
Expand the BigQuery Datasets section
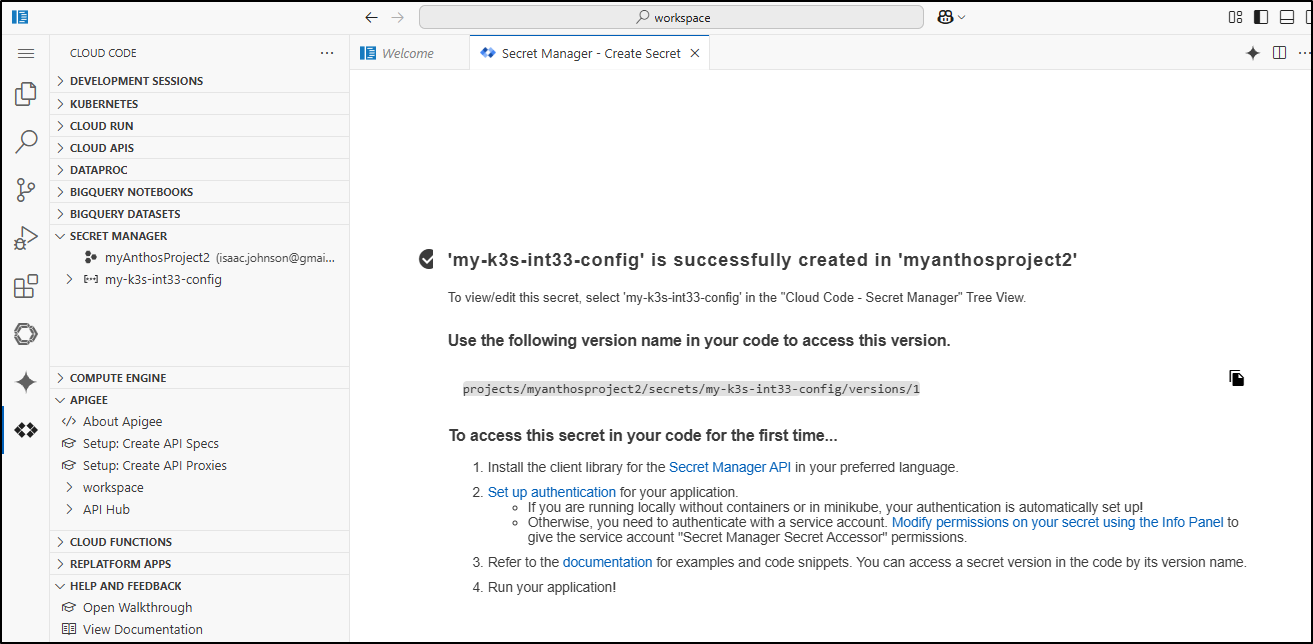tap(200, 214)
